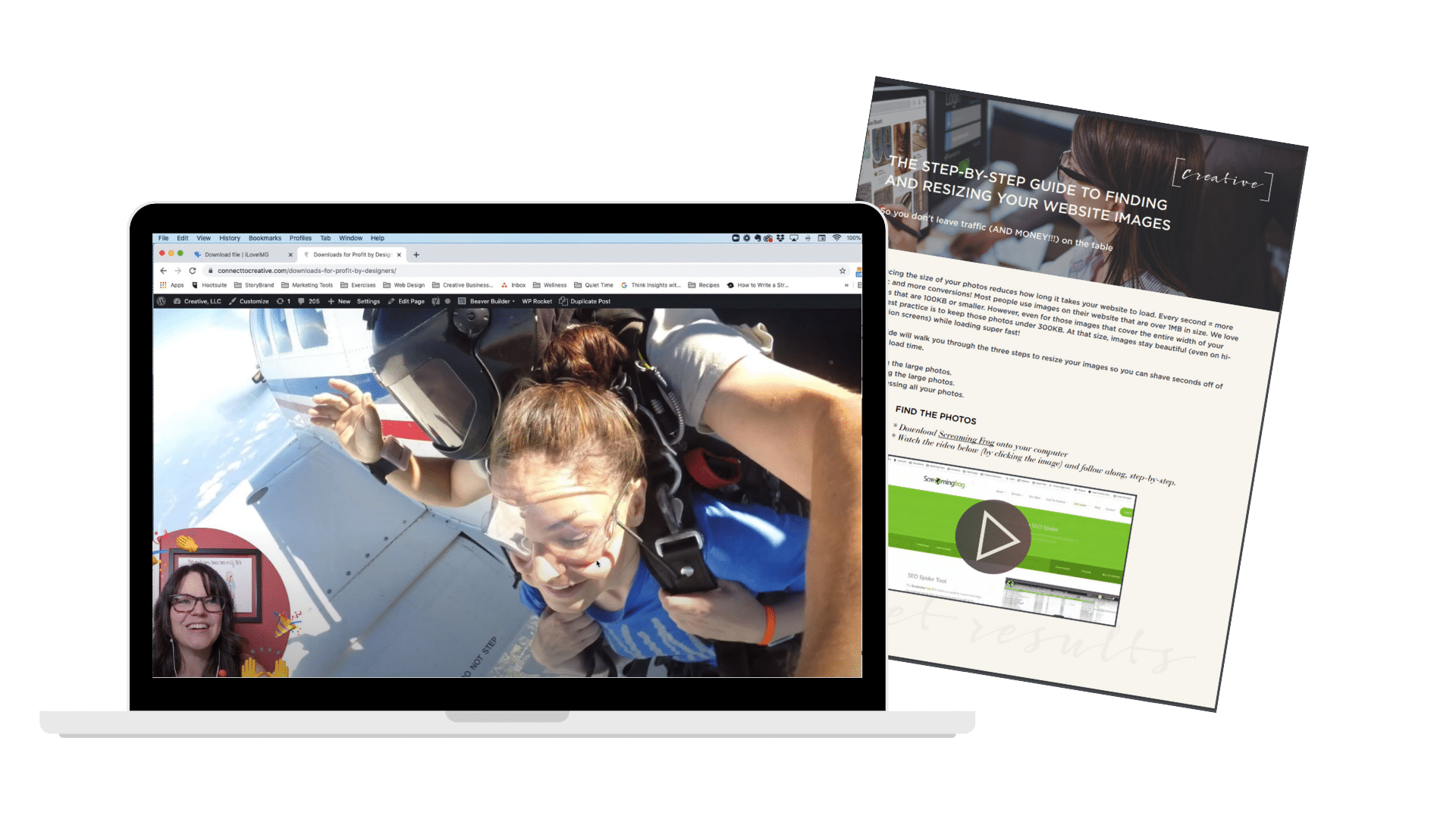Click the Bookmarks menu bar item
Viewport: 1456px width, 819px height.
click(264, 239)
